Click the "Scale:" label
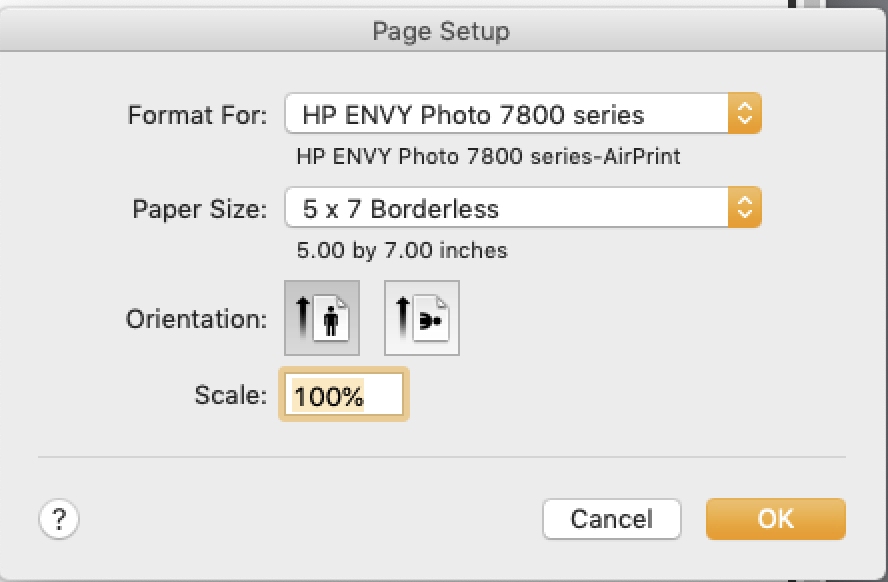The image size is (888, 582). (230, 395)
